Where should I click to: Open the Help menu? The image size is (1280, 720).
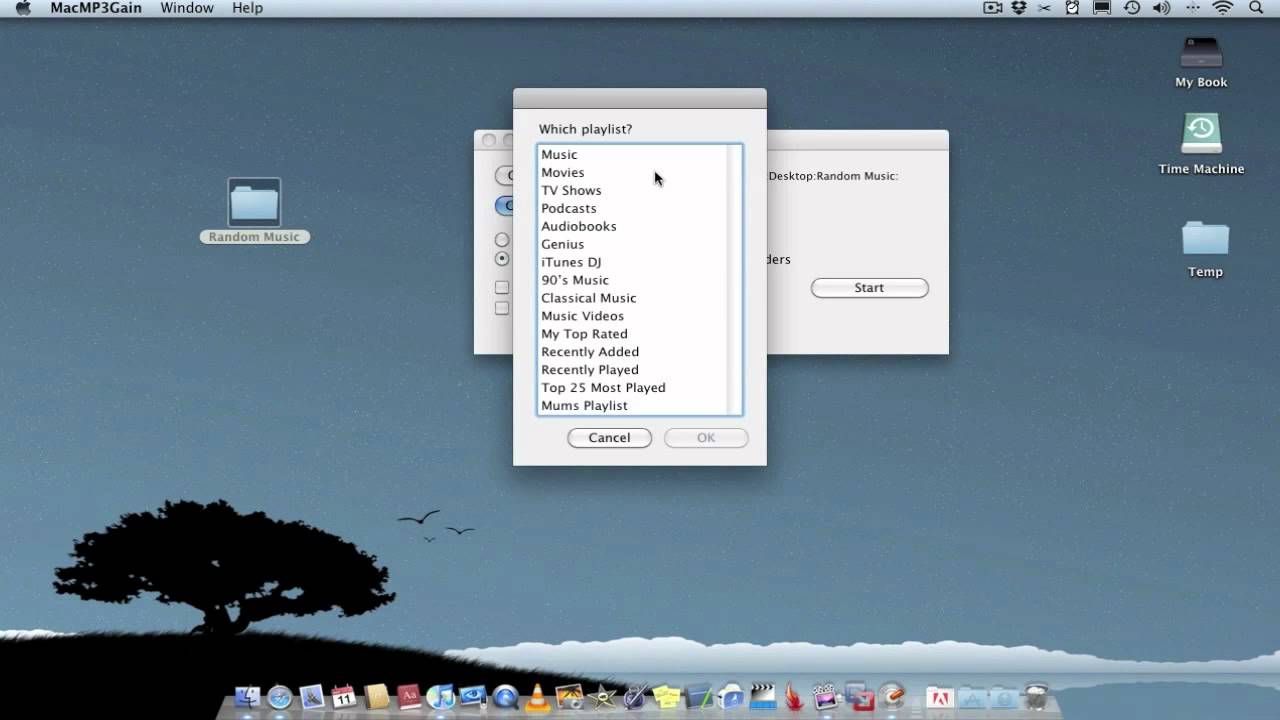[x=247, y=8]
